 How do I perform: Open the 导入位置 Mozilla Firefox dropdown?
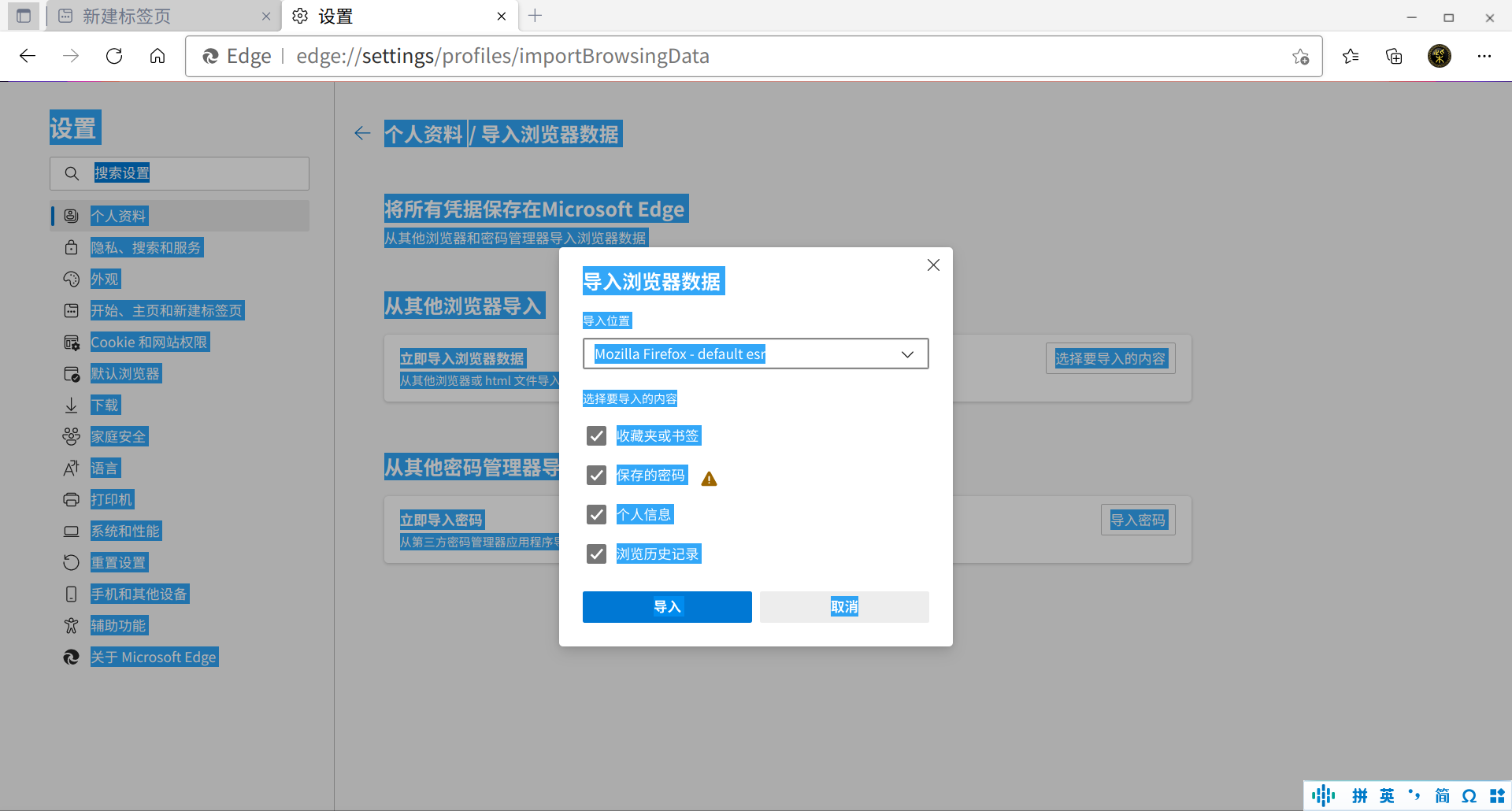(x=756, y=354)
